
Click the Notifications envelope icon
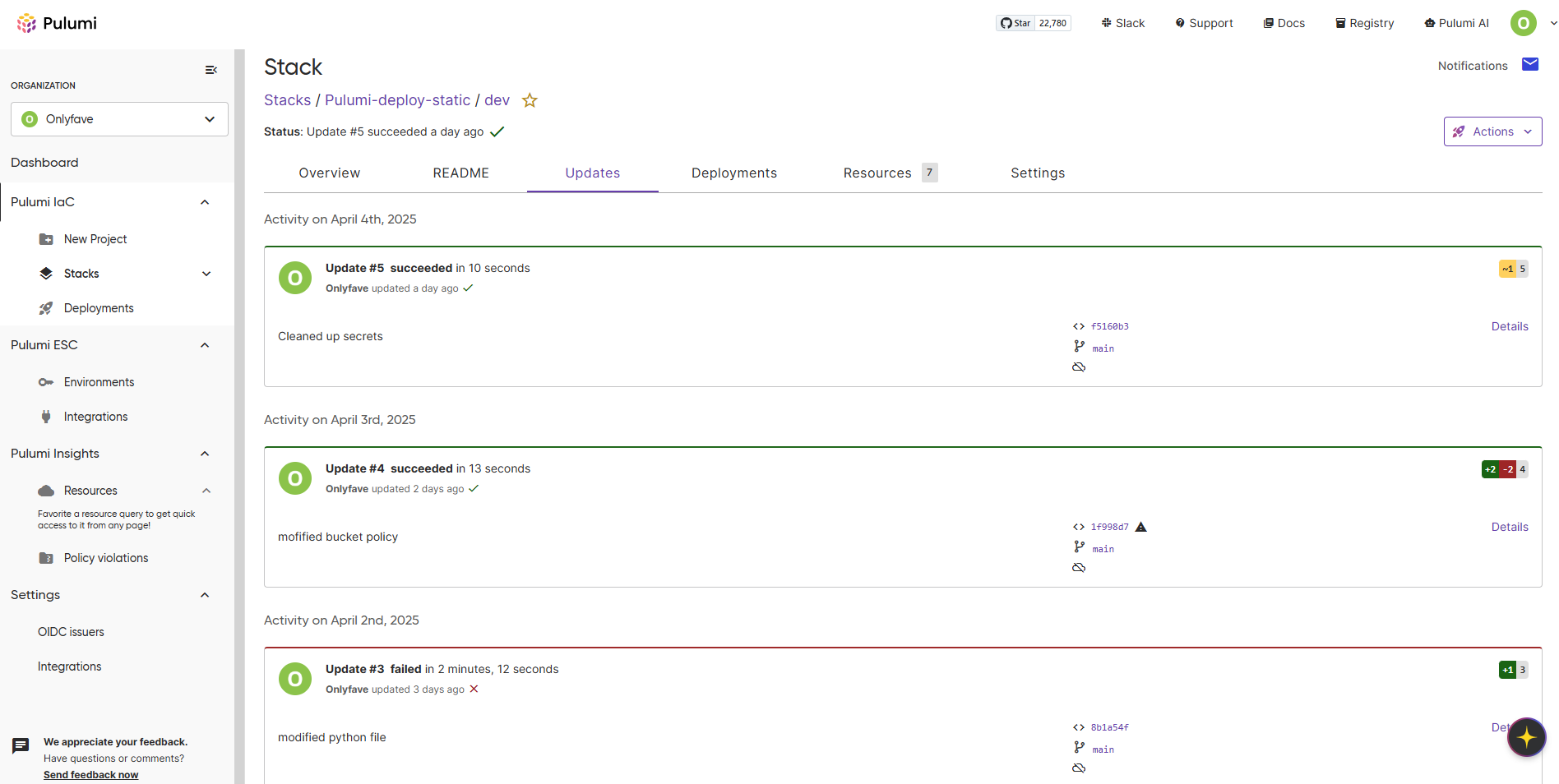(x=1530, y=65)
